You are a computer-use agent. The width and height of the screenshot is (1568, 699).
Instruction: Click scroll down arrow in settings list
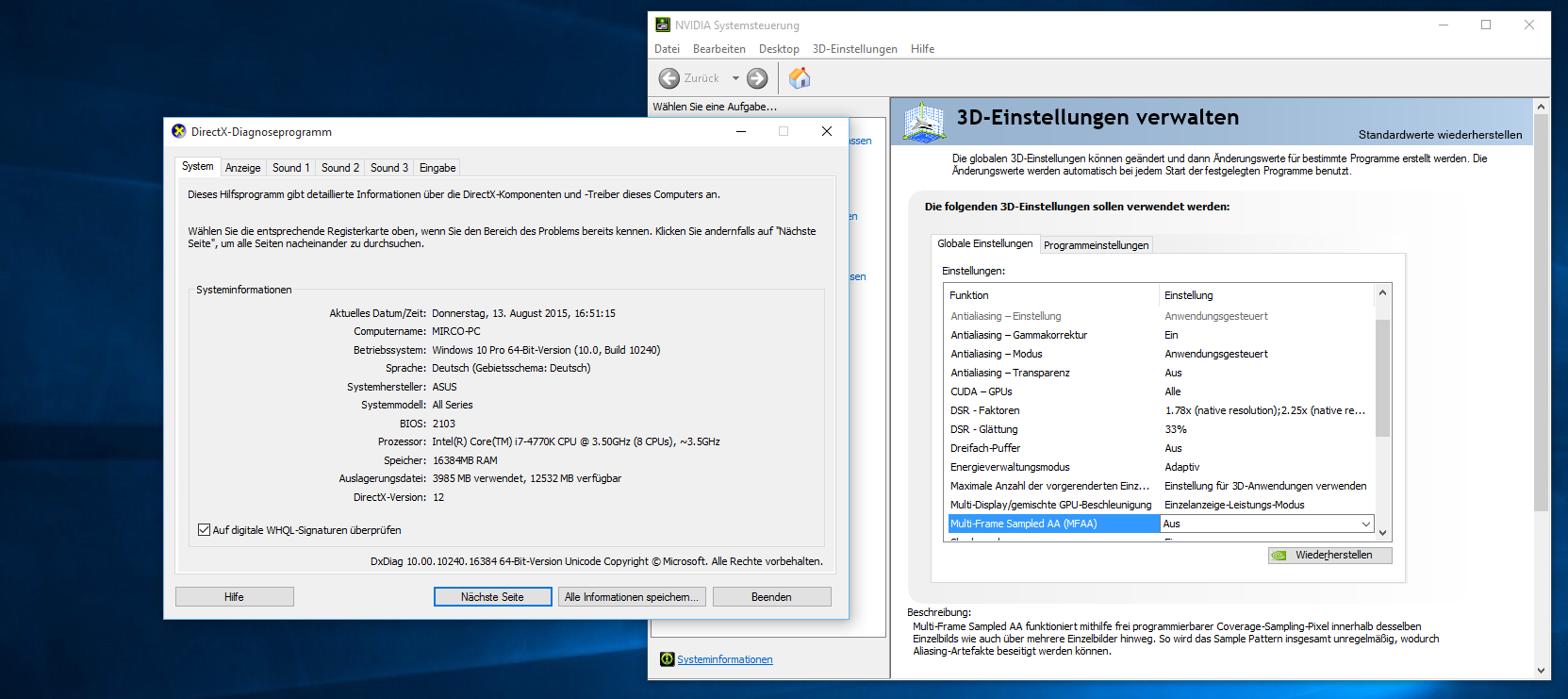click(x=1382, y=533)
